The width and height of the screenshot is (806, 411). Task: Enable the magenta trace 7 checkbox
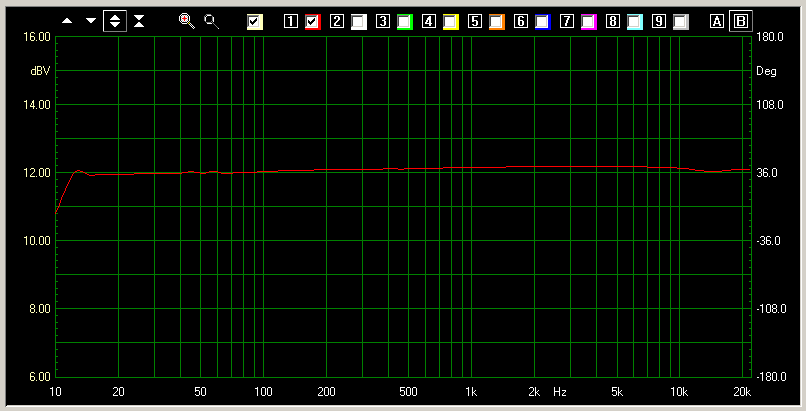click(588, 21)
